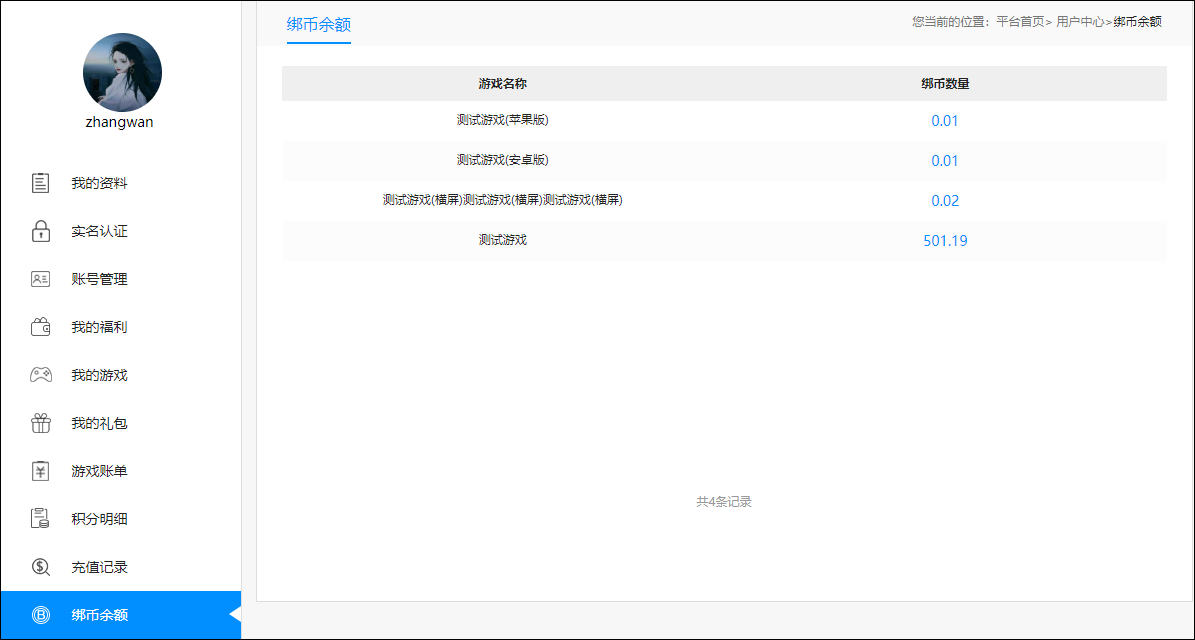Click the 共4条记录 record count
Image resolution: width=1195 pixels, height=640 pixels.
point(724,502)
